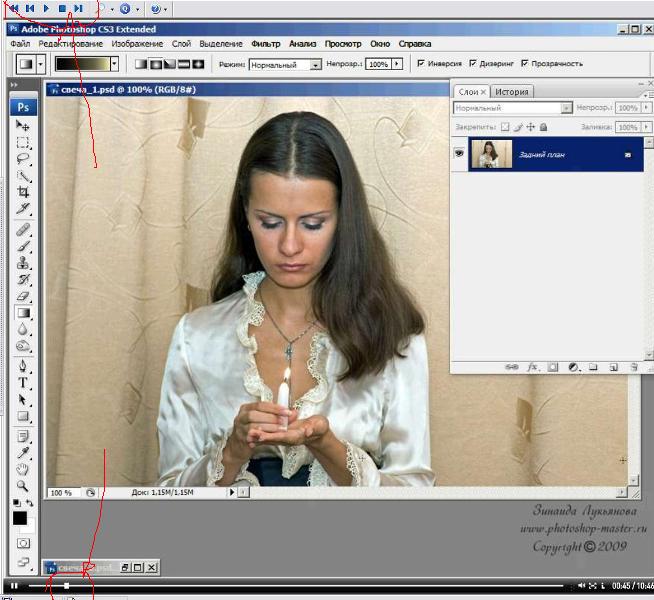Screen dimensions: 654x600
Task: Toggle lock layer position
Action: coord(531,127)
